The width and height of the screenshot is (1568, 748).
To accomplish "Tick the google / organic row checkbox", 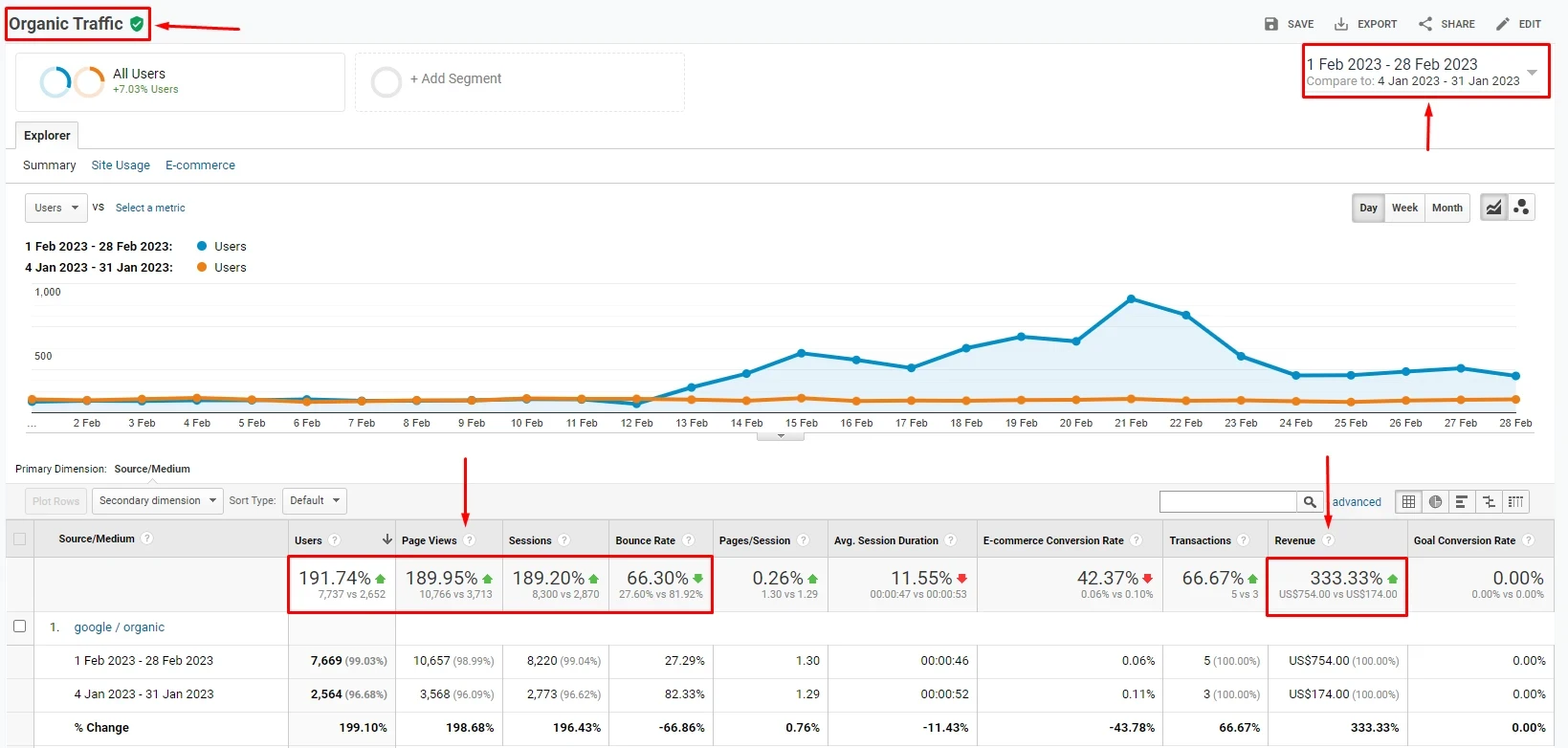I will tap(19, 627).
